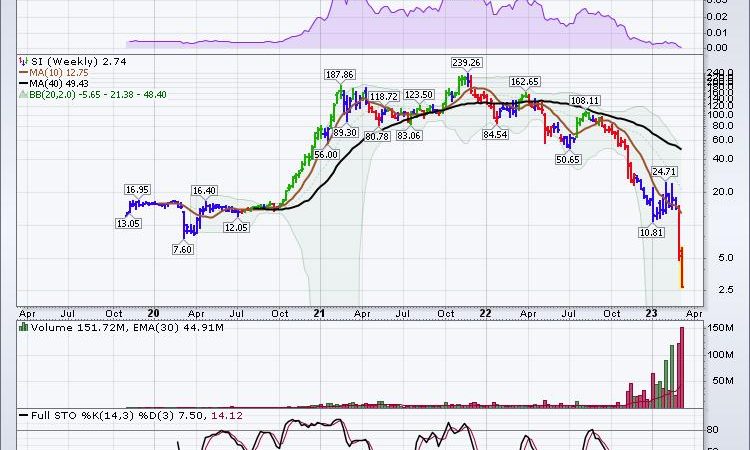Viewport: 750px width, 450px height.
Task: Click the 60.0 price axis label
Action: (x=722, y=140)
